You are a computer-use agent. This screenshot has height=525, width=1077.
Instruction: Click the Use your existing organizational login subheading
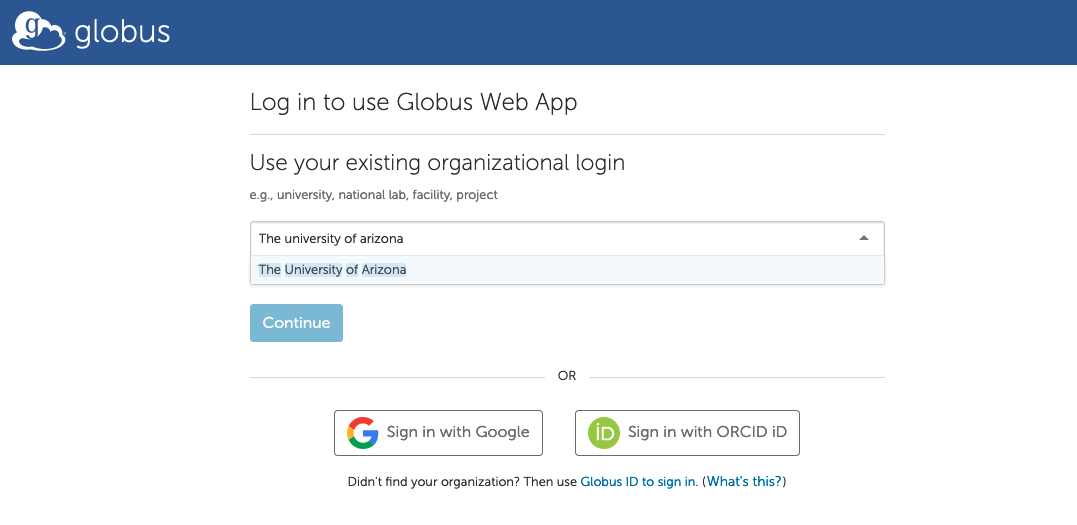point(438,163)
